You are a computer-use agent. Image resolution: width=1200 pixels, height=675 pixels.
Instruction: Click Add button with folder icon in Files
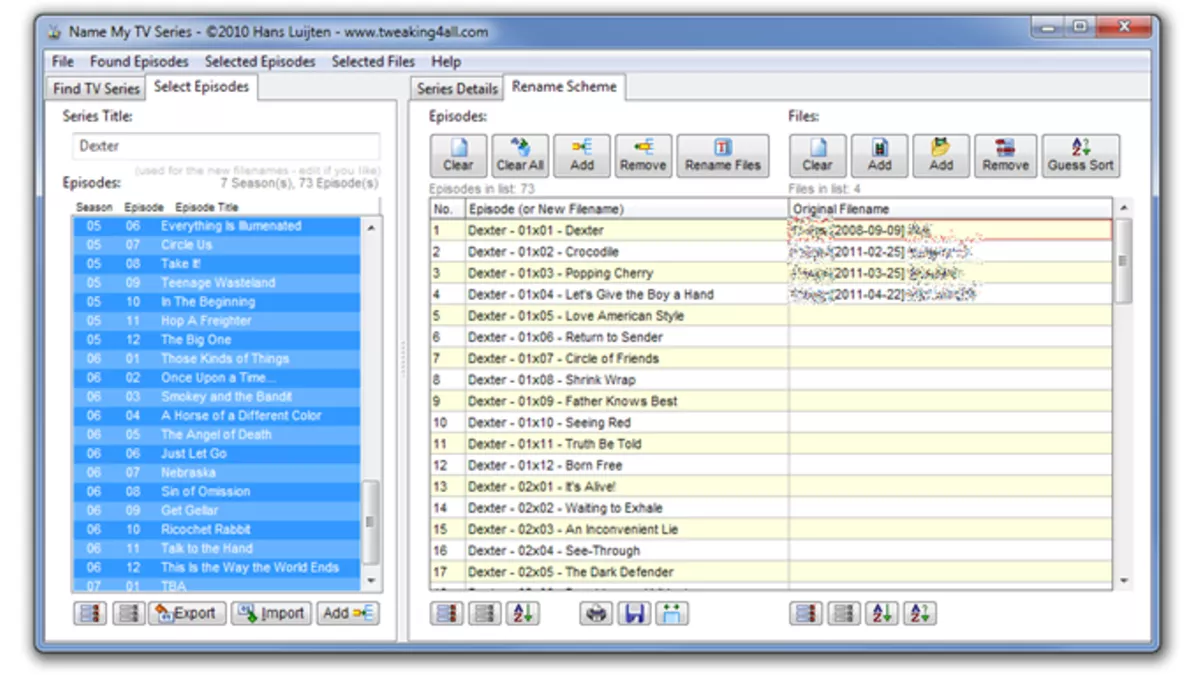click(940, 156)
